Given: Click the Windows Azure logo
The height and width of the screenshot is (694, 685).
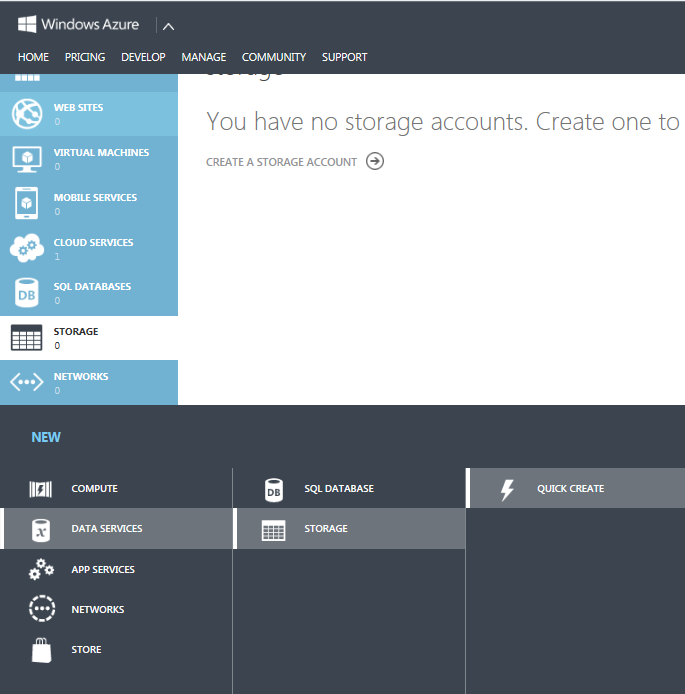Looking at the screenshot, I should [x=78, y=24].
